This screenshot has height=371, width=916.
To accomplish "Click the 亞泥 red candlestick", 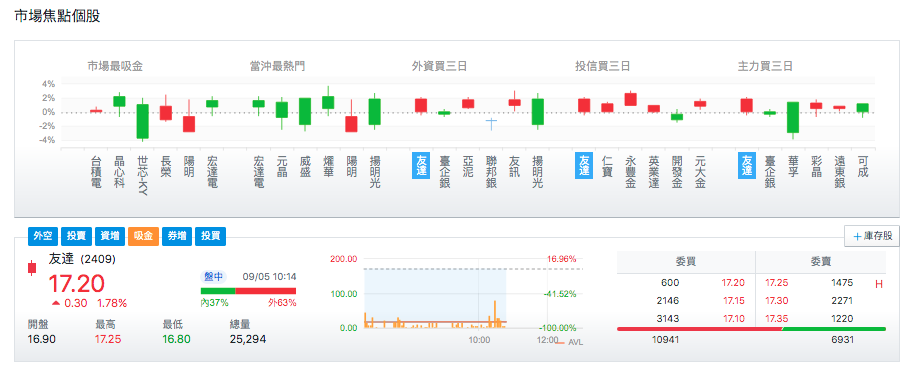I will tap(468, 103).
